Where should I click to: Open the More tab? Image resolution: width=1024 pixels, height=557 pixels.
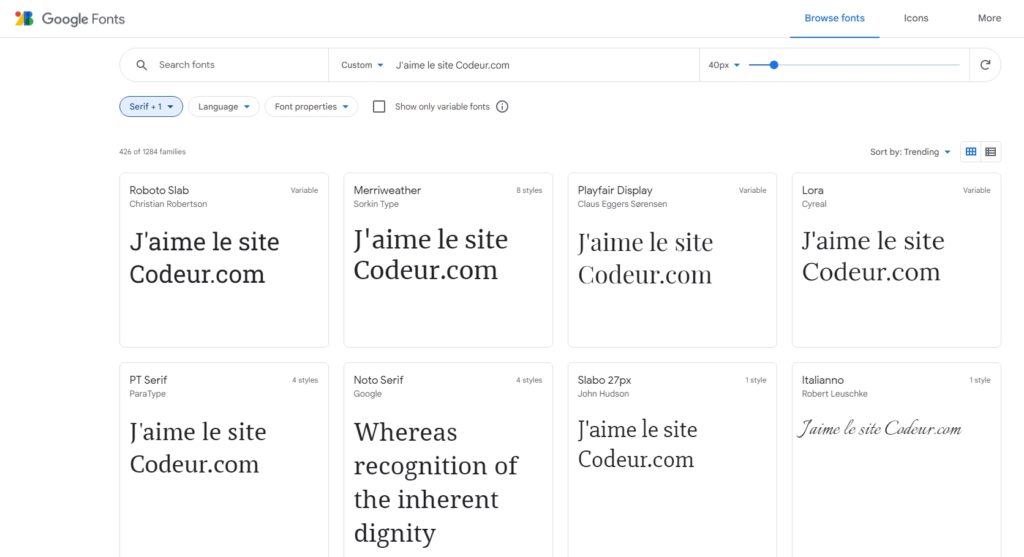click(989, 18)
